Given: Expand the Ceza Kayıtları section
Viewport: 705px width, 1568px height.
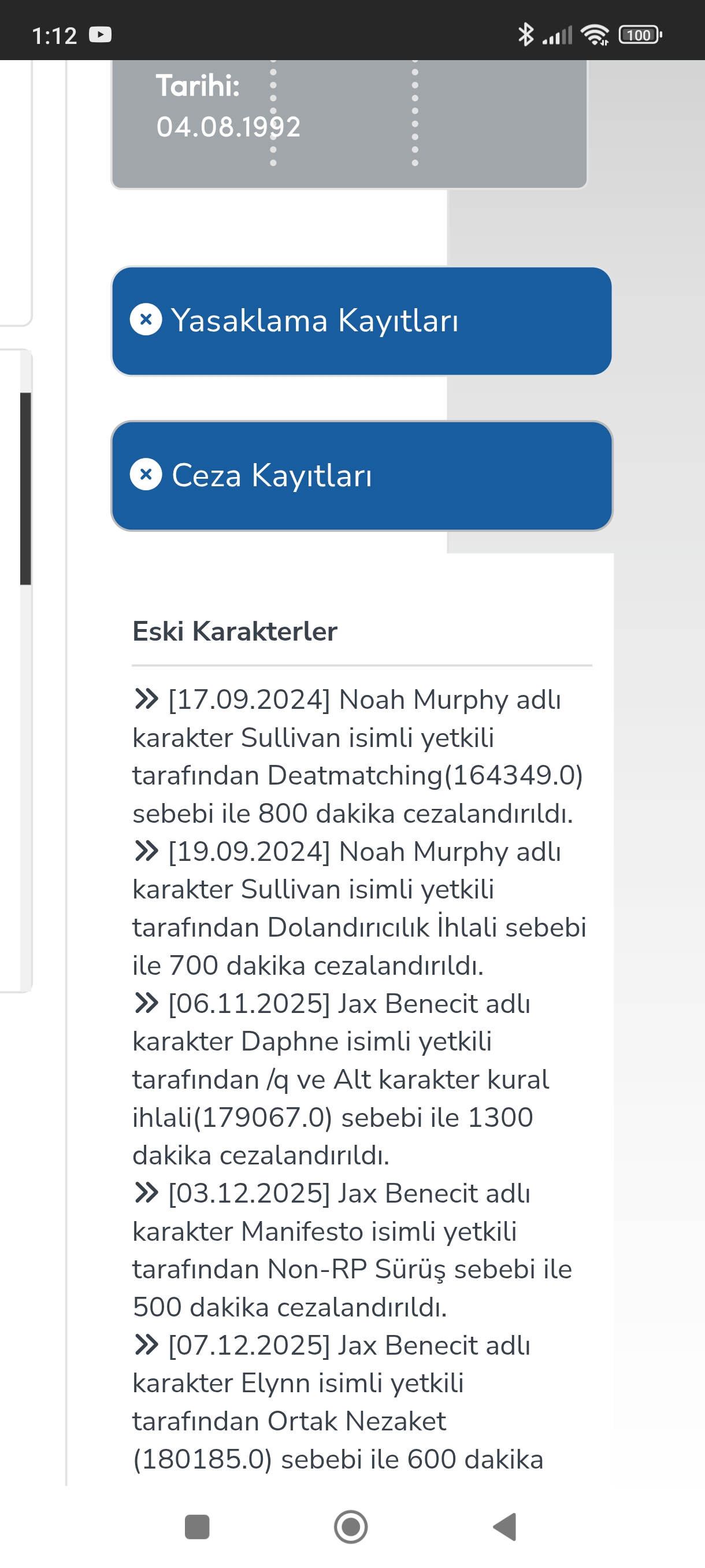Looking at the screenshot, I should point(361,475).
